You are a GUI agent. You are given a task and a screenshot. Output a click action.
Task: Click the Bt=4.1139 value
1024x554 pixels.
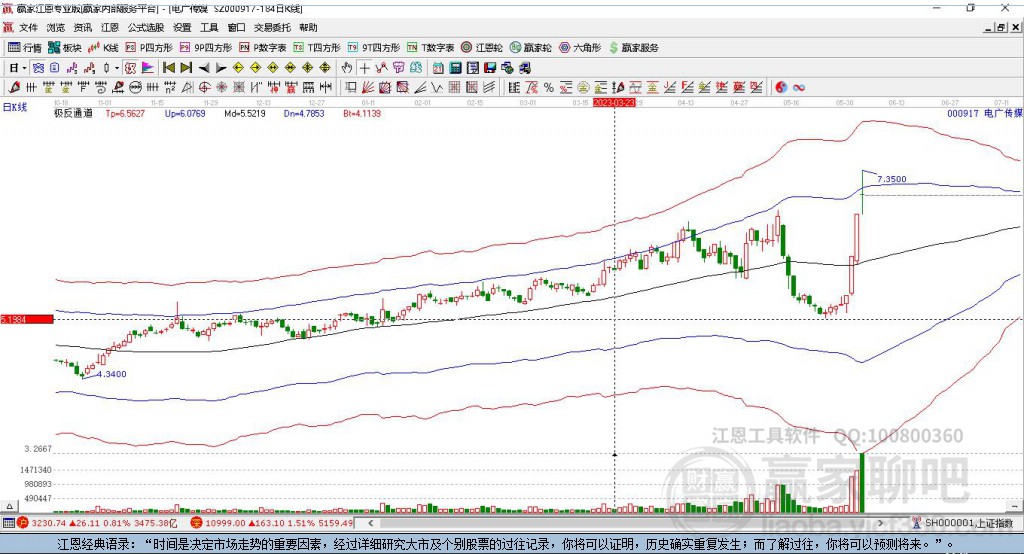tap(362, 113)
